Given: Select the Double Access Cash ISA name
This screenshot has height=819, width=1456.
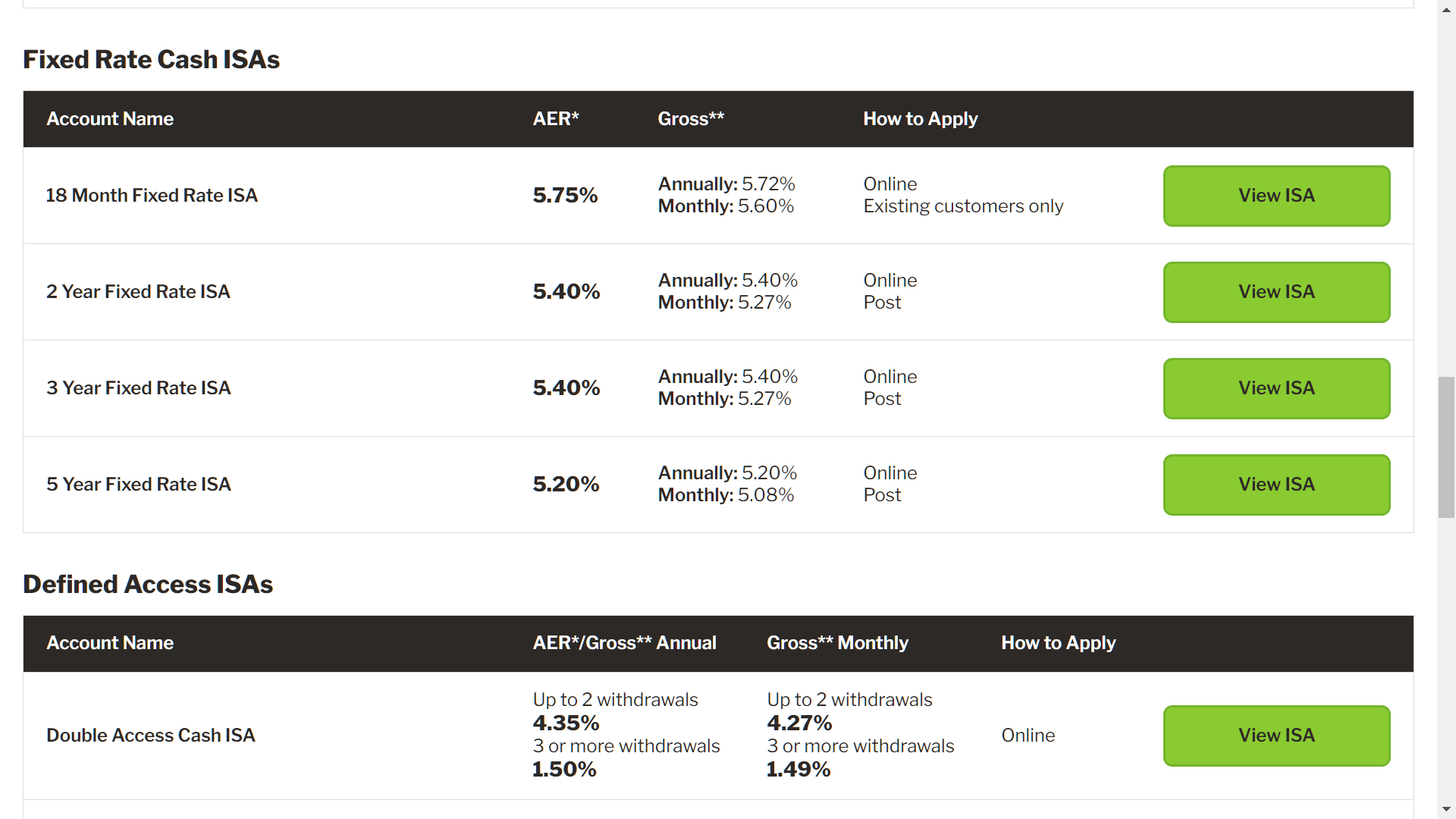Looking at the screenshot, I should coord(151,736).
